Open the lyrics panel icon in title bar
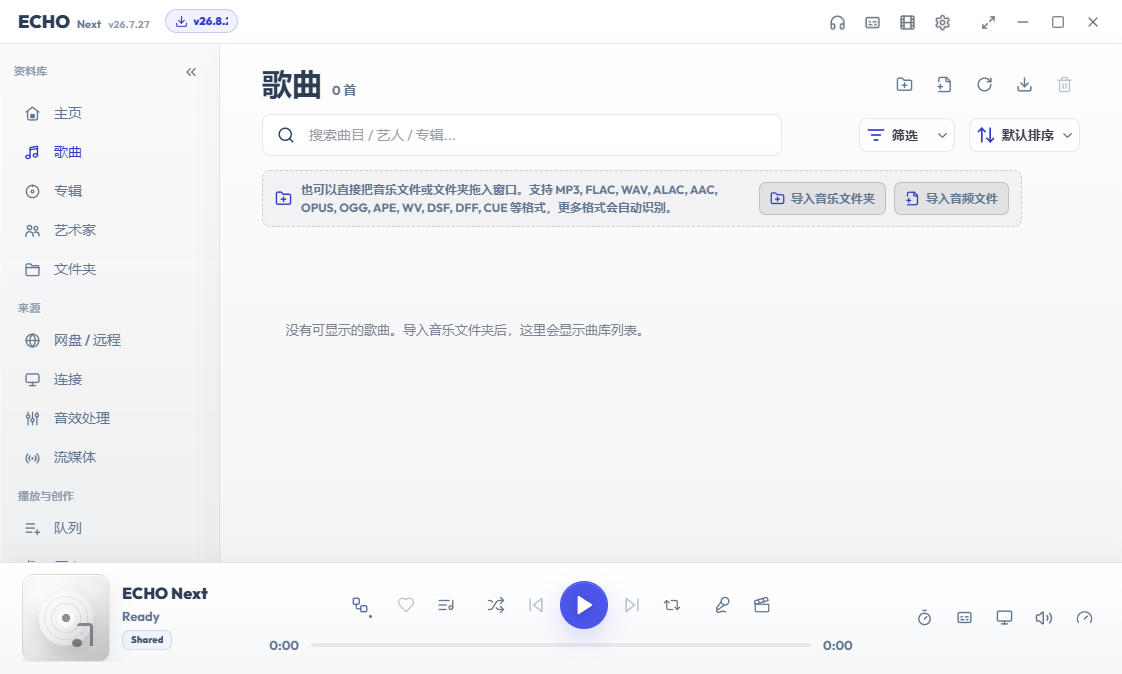Image resolution: width=1122 pixels, height=674 pixels. [872, 23]
